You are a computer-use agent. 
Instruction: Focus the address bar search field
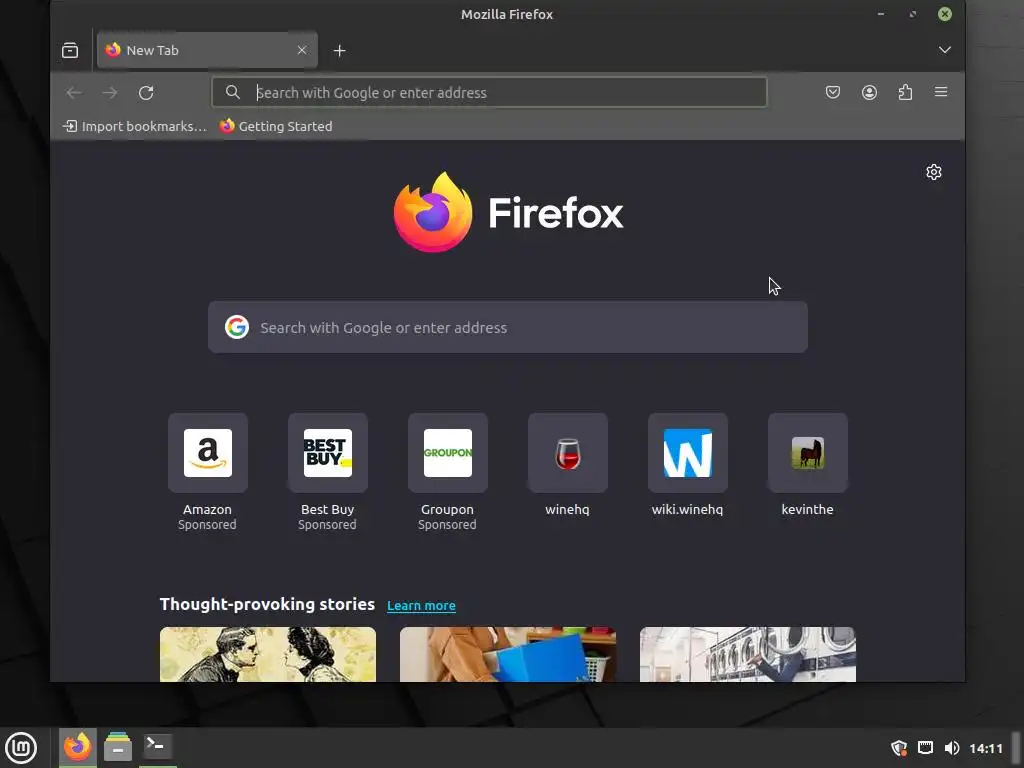[x=489, y=93]
